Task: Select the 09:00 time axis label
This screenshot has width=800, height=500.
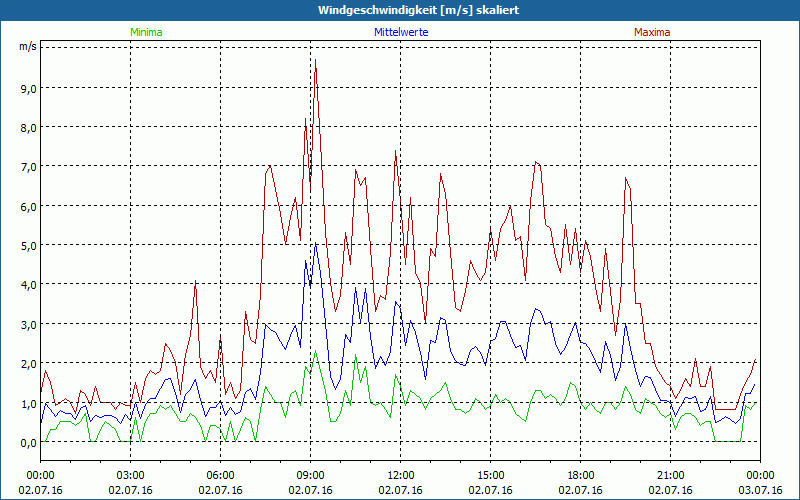Action: click(311, 475)
